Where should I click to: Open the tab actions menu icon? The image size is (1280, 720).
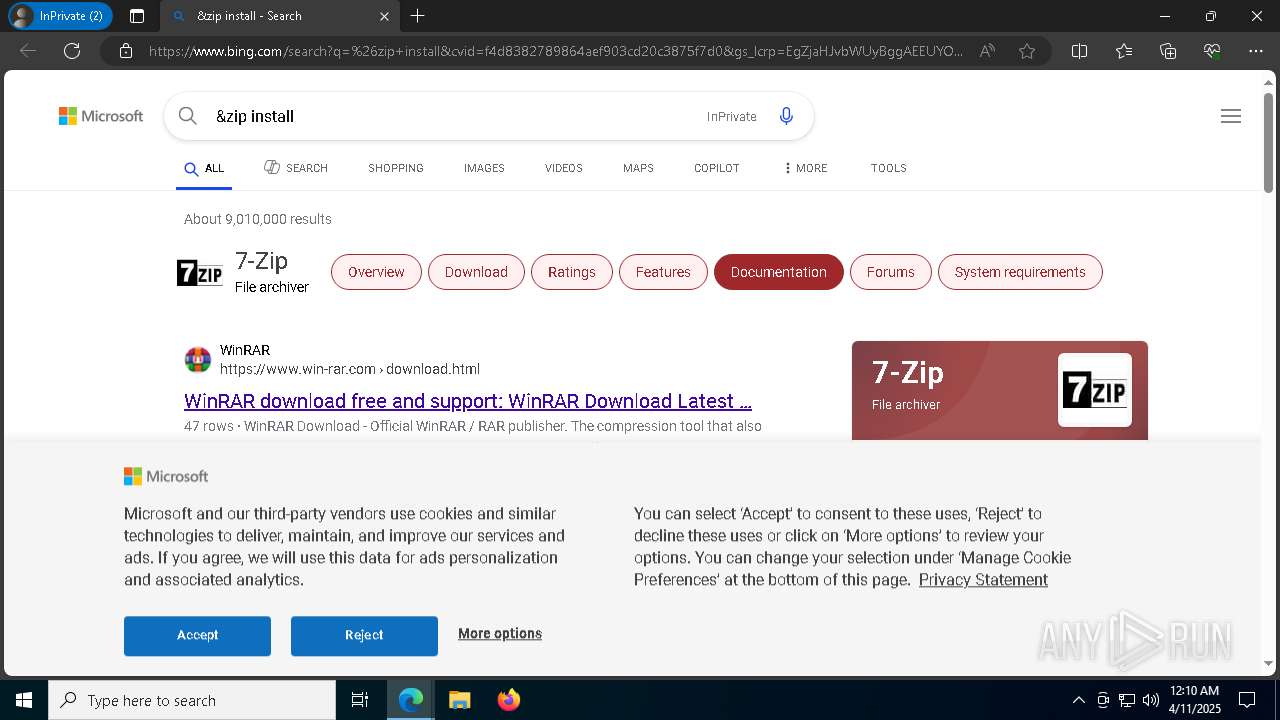pos(137,16)
